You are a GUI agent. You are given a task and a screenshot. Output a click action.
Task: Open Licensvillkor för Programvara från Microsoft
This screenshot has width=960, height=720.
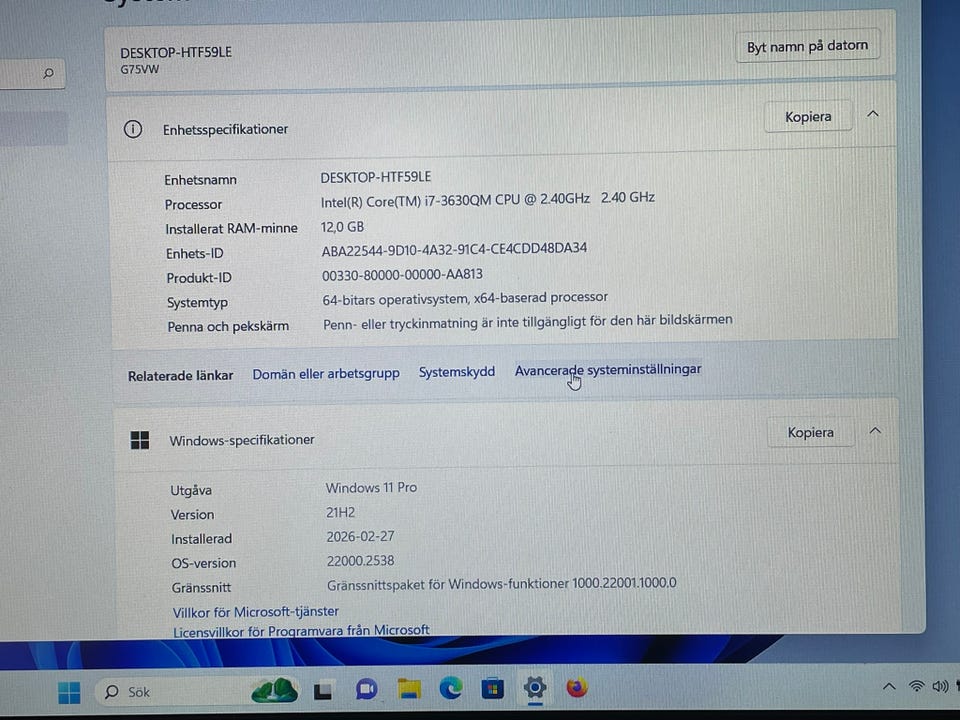tap(301, 631)
